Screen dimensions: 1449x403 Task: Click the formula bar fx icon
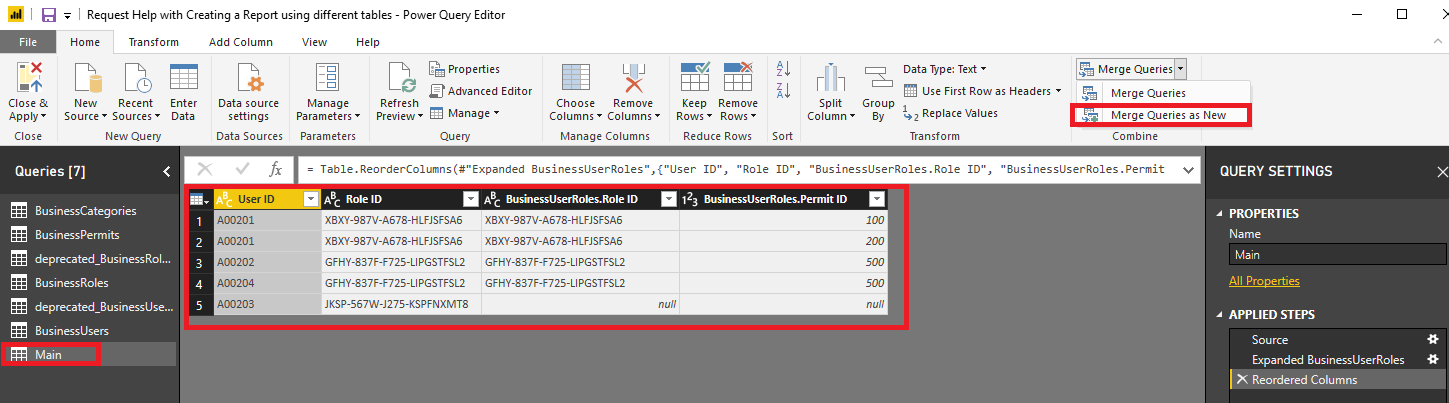point(276,169)
